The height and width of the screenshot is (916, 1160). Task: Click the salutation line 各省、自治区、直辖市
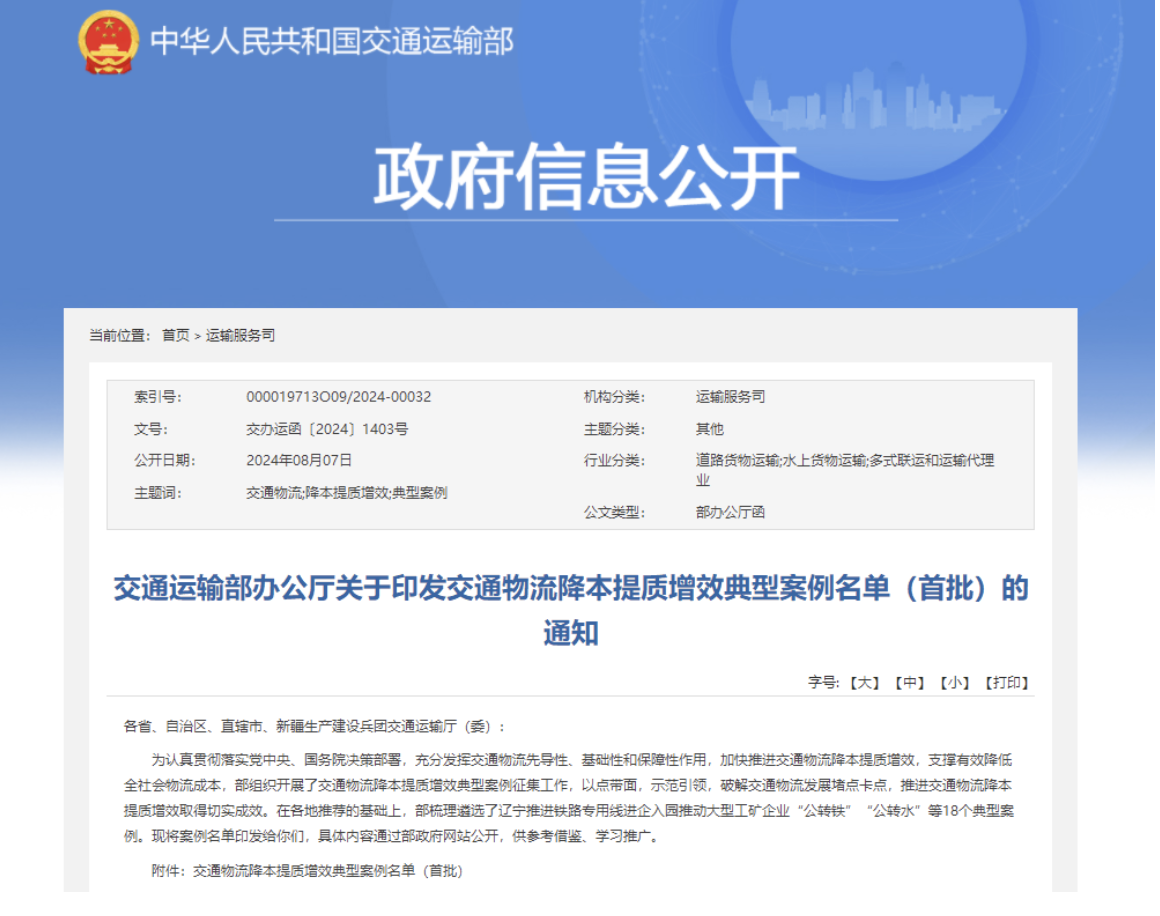(x=314, y=727)
